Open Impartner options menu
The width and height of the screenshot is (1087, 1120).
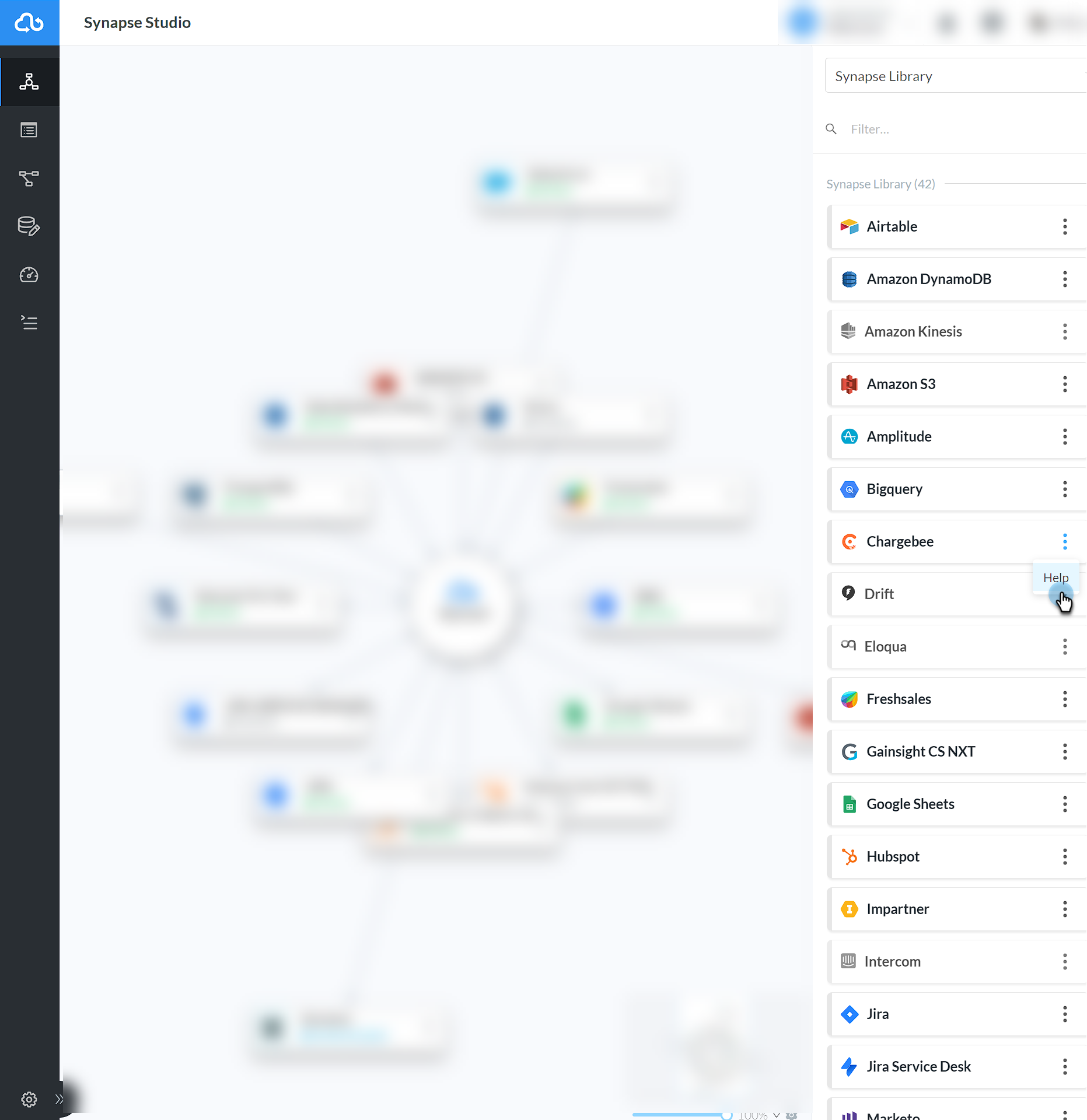1065,909
